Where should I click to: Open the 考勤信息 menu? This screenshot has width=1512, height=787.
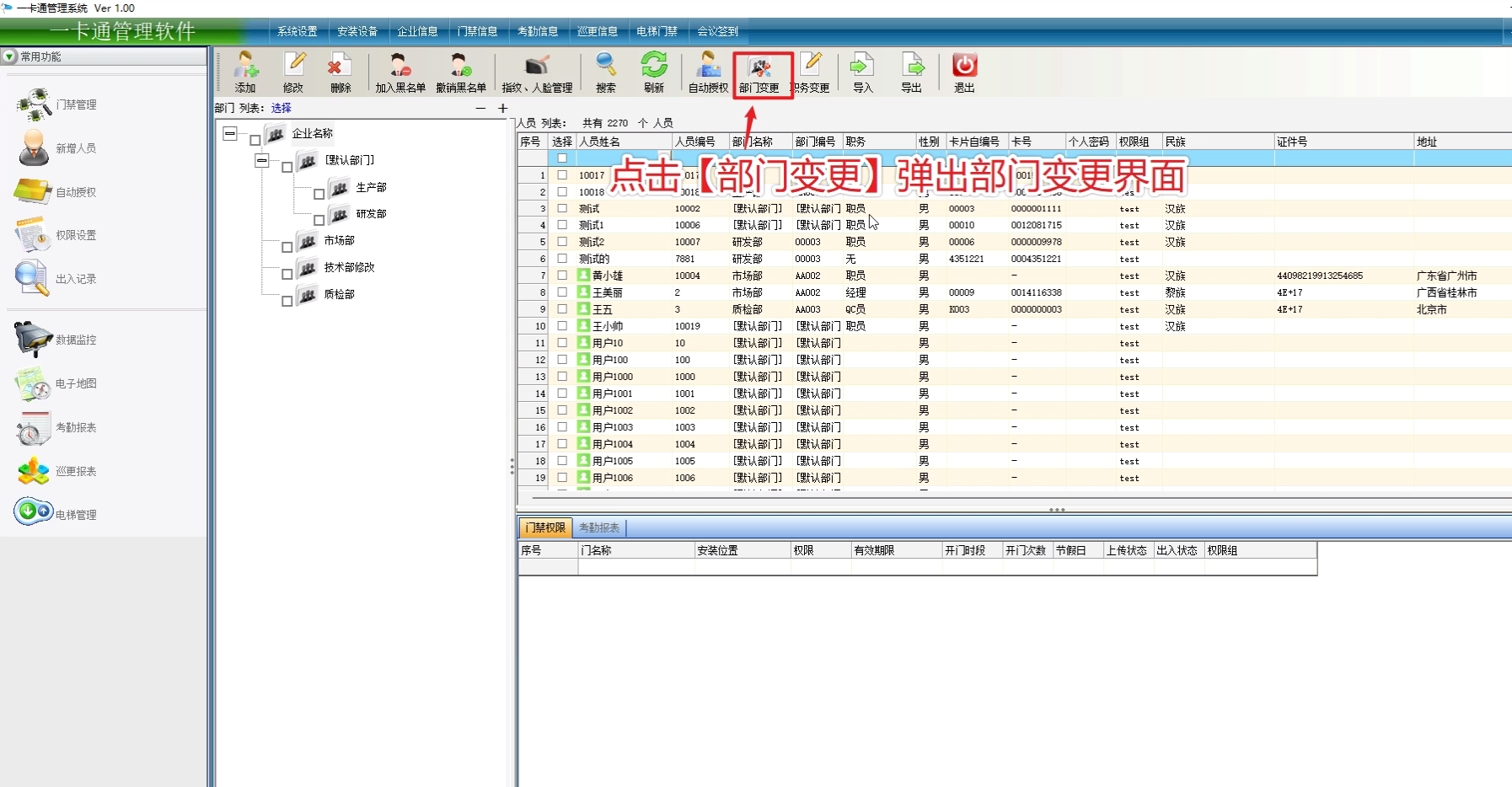538,31
